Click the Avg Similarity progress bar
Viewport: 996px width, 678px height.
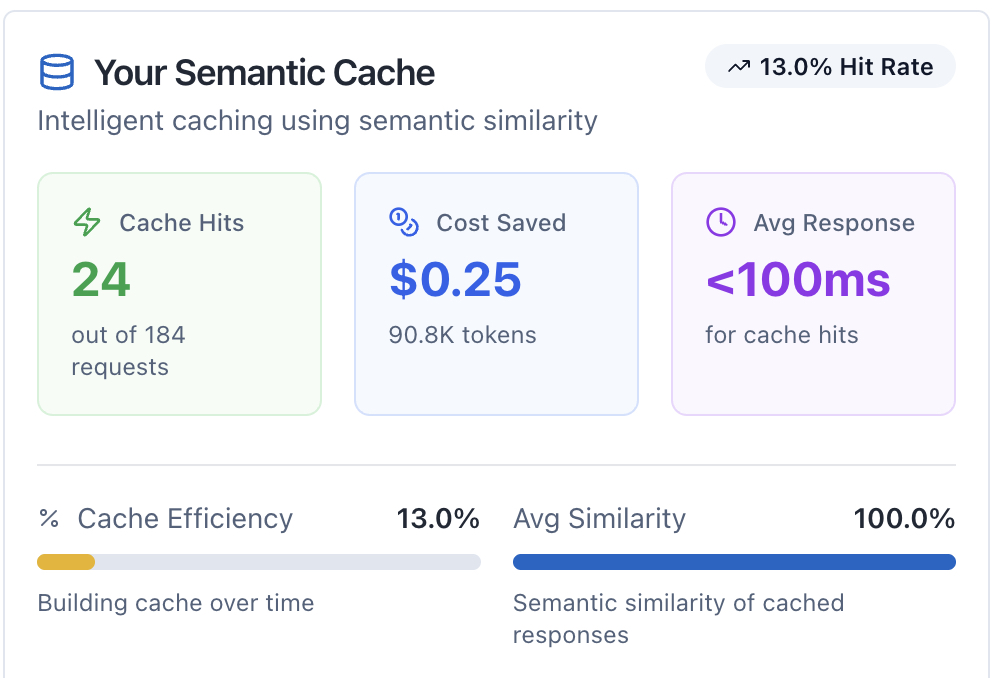click(x=735, y=562)
